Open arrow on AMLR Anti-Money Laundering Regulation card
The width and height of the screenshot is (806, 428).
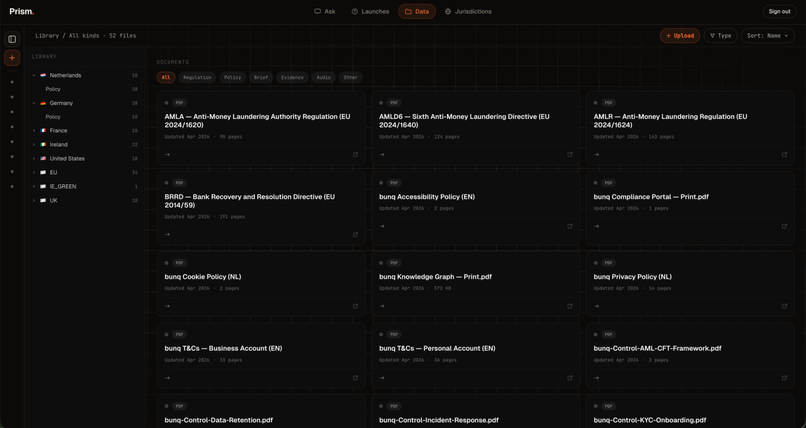point(596,155)
